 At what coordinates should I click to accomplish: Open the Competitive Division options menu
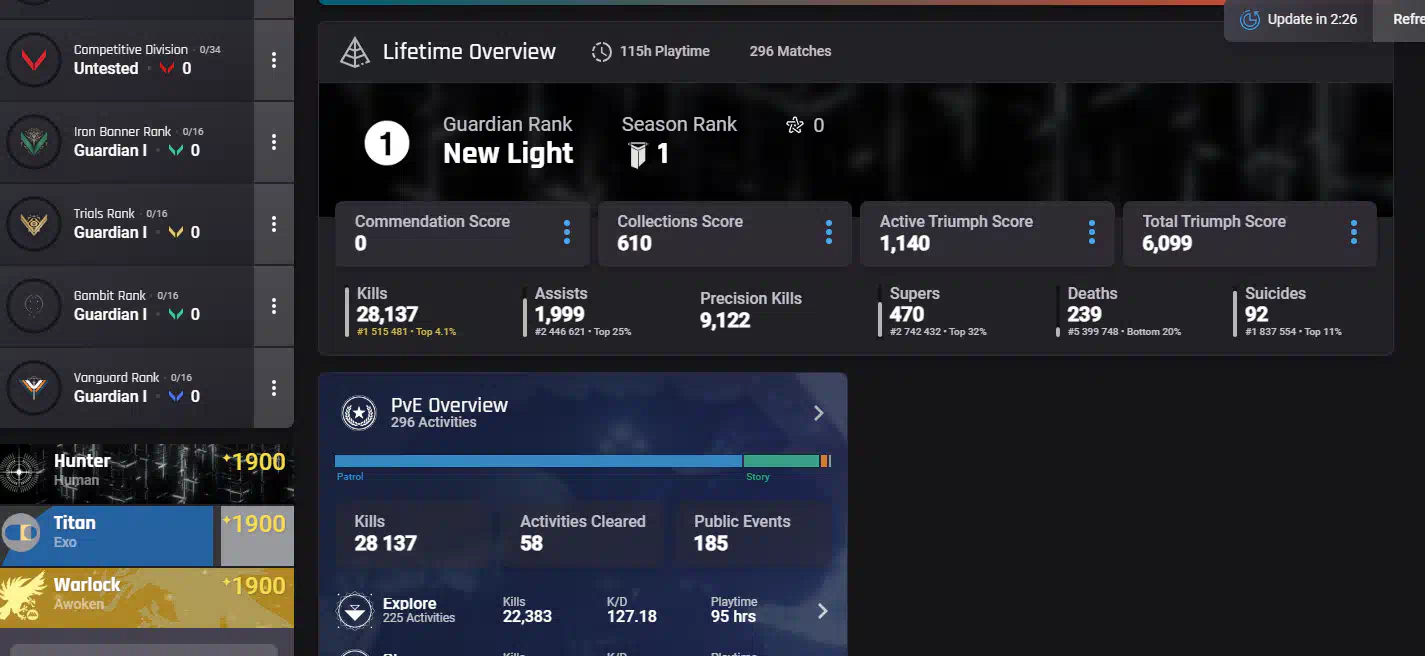[274, 60]
